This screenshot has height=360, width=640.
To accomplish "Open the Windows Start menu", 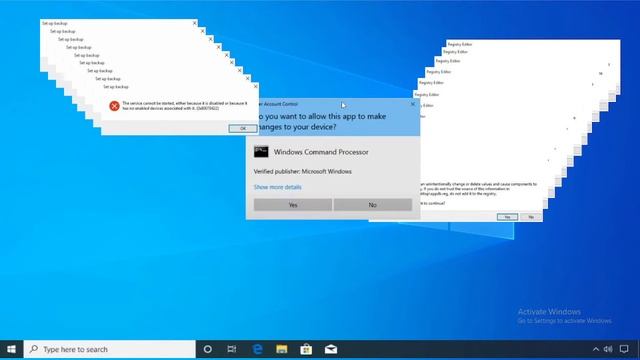I will [x=11, y=349].
